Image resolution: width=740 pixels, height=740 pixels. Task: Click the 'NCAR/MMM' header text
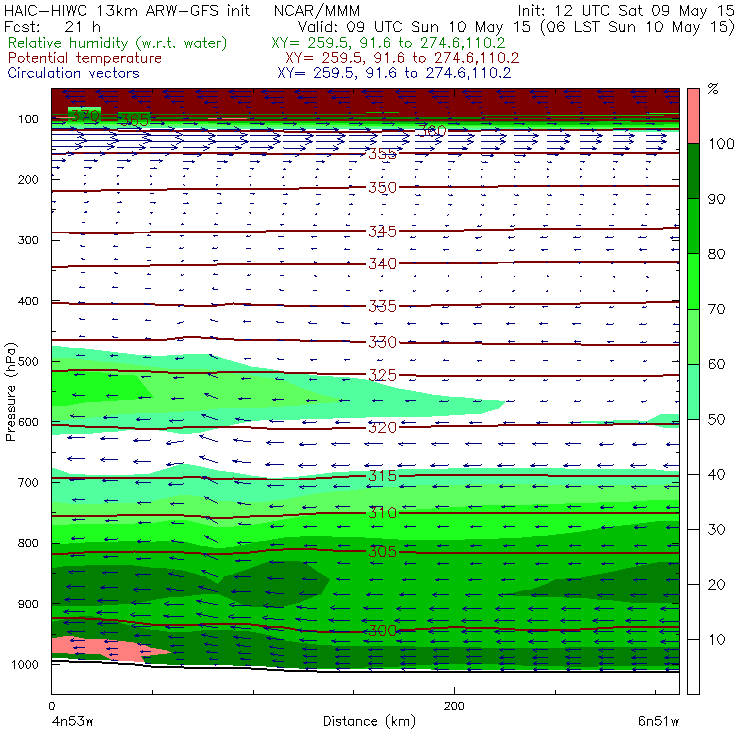point(317,10)
